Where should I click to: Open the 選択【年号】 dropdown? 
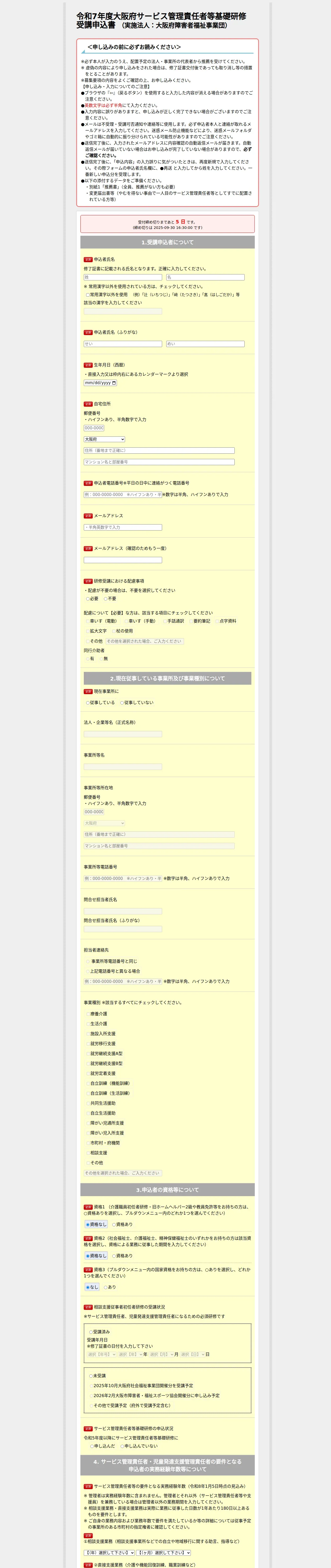coord(102,1354)
